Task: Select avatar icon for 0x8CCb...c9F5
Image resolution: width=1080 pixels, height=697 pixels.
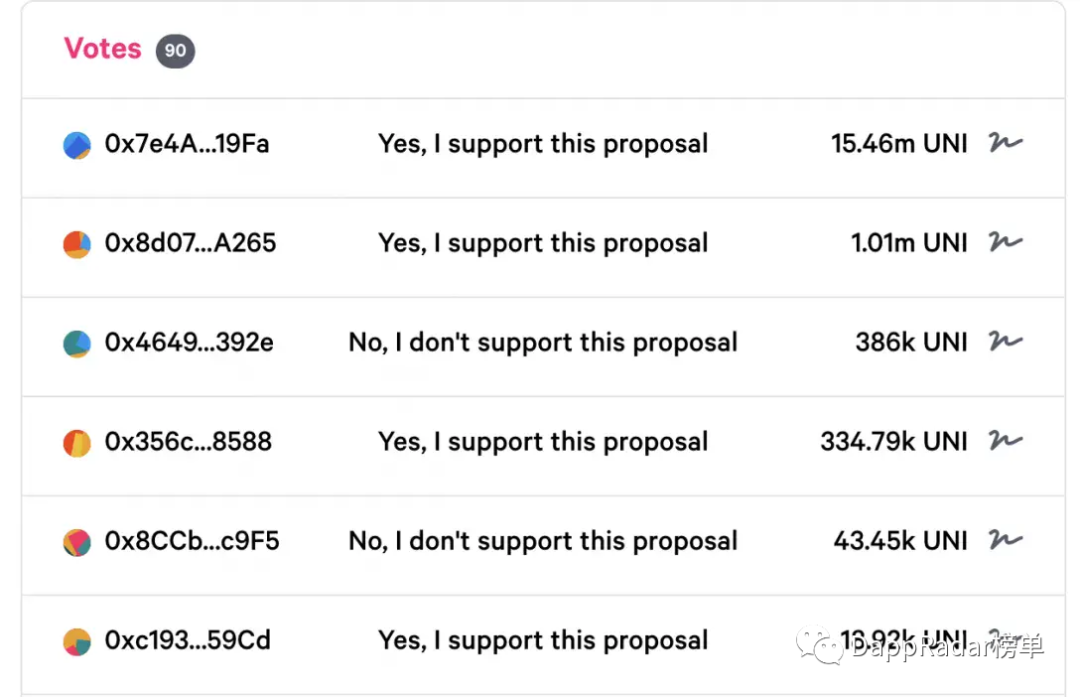Action: (x=77, y=543)
